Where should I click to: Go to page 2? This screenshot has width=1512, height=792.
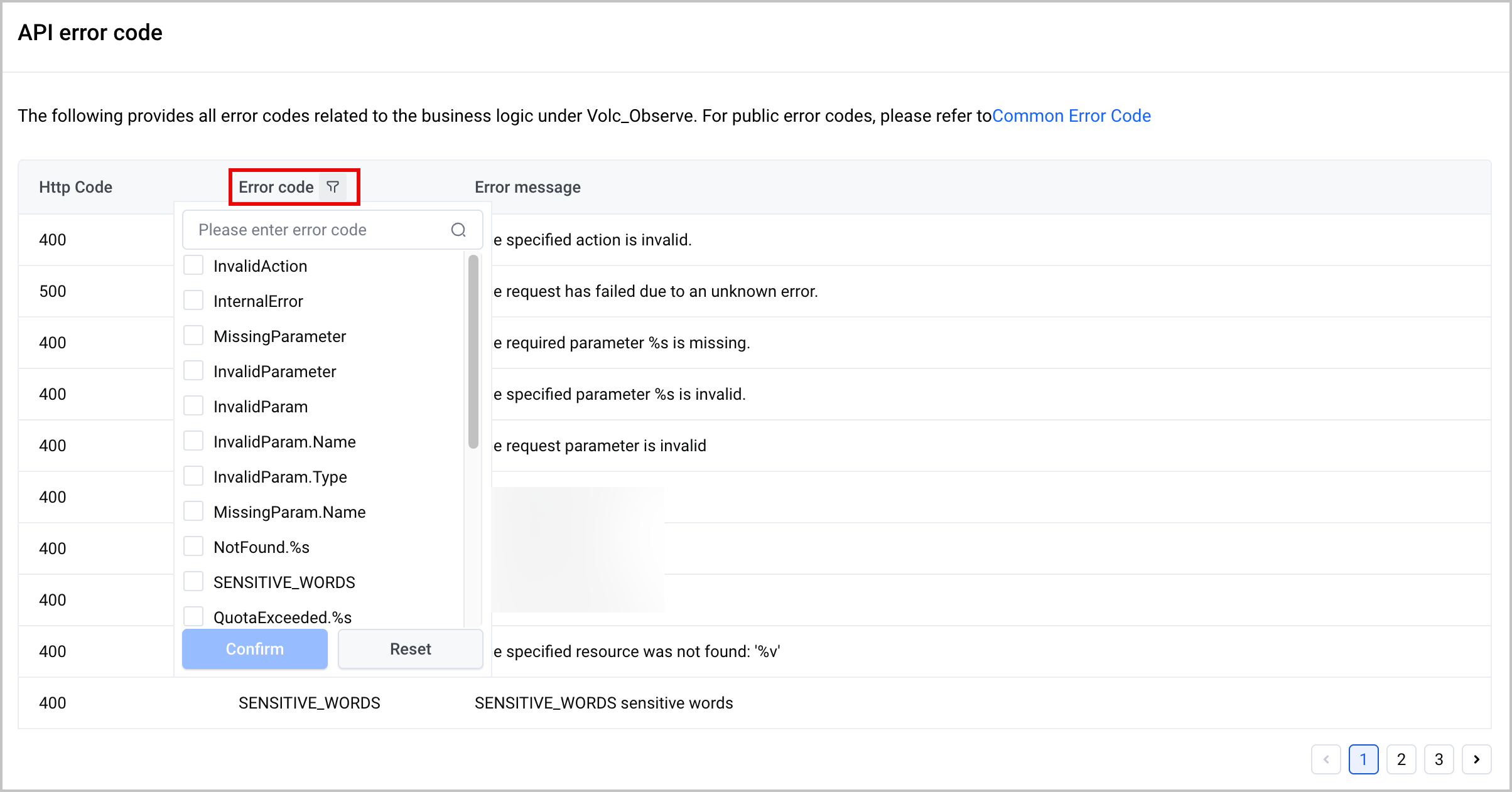click(1401, 759)
